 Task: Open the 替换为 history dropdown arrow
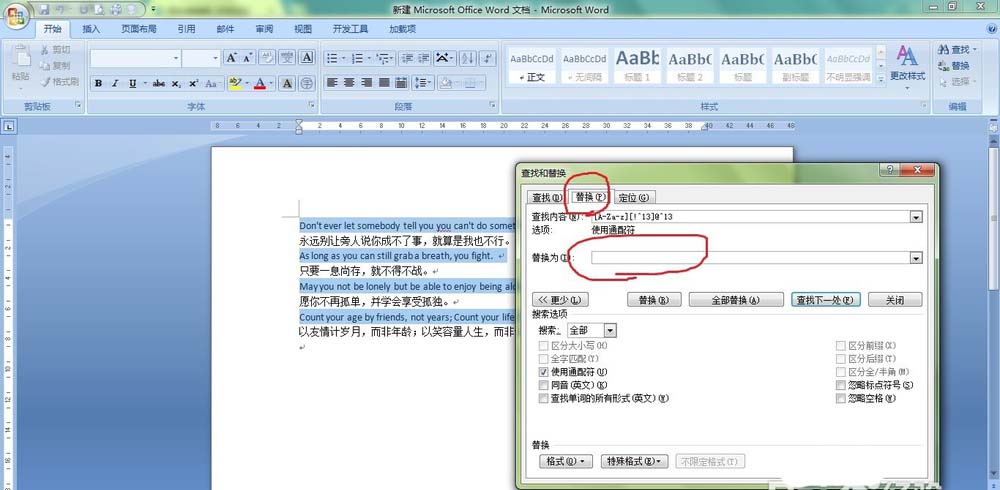tap(916, 258)
